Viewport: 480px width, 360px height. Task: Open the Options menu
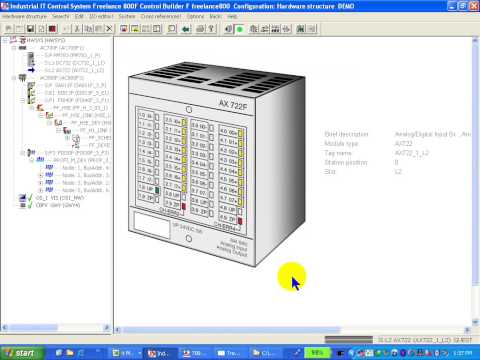tap(195, 16)
